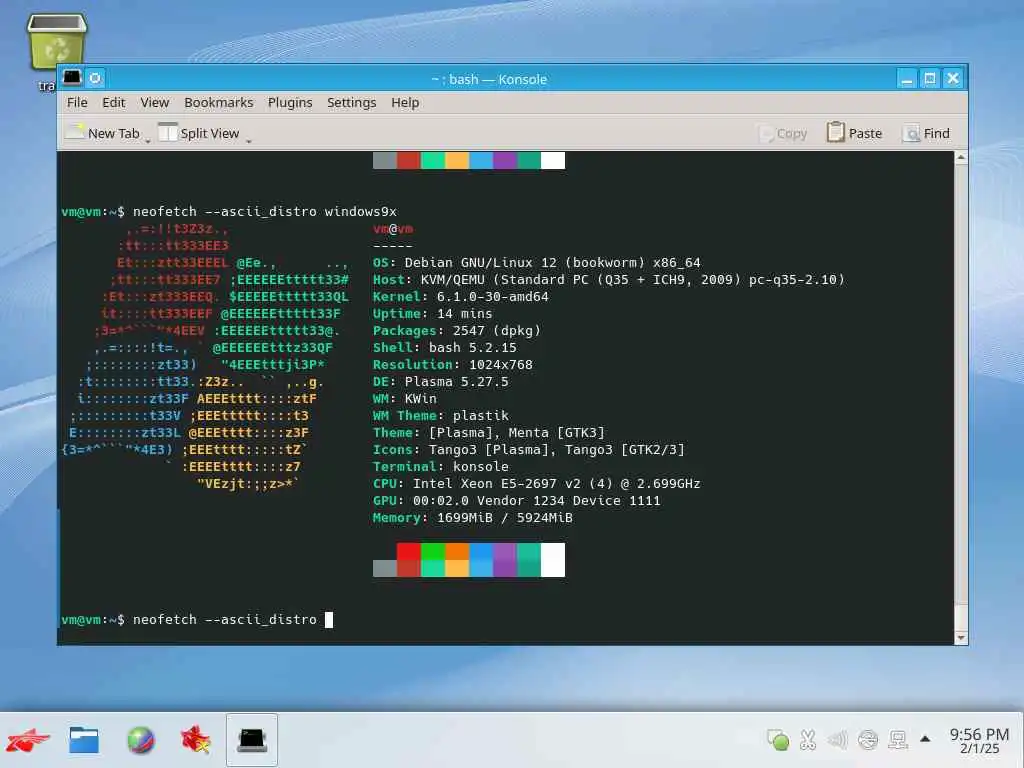Click the 'CPU: Intel Xeon E5-2697 v2' line

[537, 483]
